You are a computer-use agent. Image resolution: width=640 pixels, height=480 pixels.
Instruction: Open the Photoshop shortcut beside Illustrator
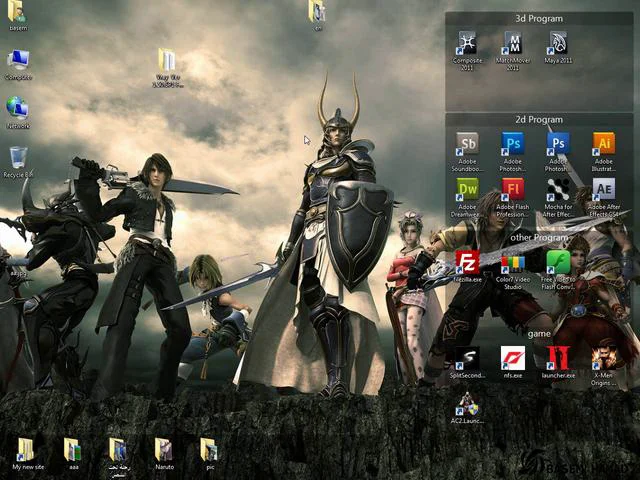pos(558,152)
